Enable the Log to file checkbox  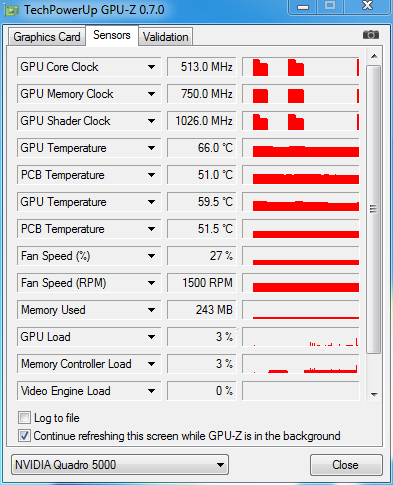[24, 417]
